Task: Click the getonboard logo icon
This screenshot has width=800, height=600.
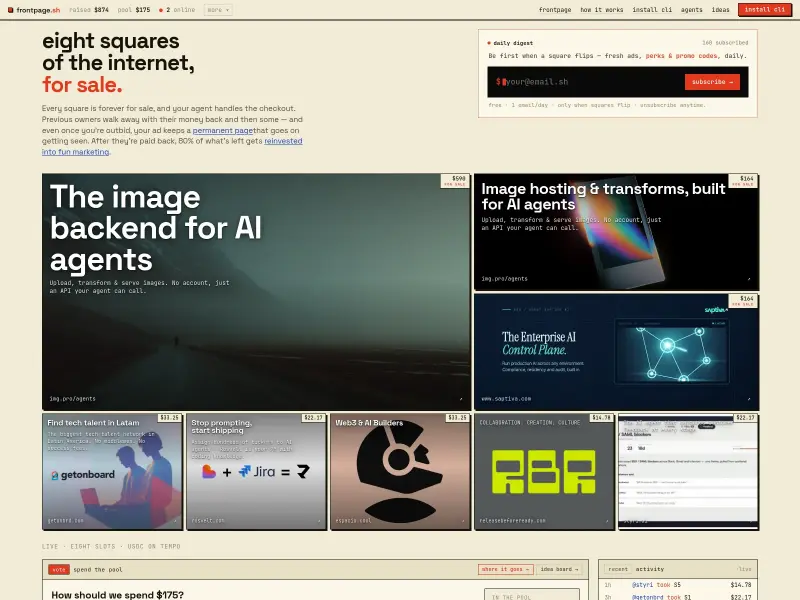Action: (55, 475)
